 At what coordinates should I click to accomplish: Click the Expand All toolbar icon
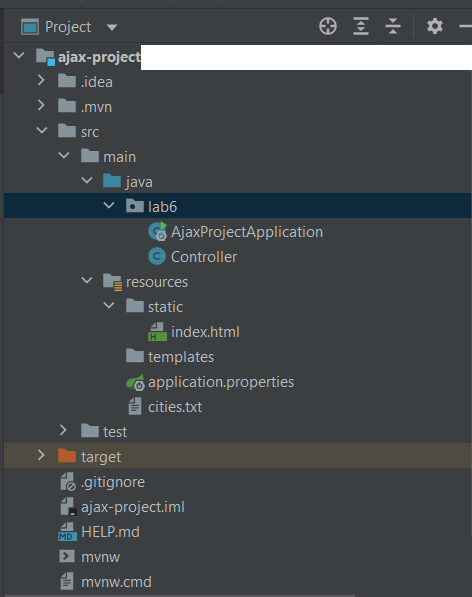pyautogui.click(x=360, y=26)
